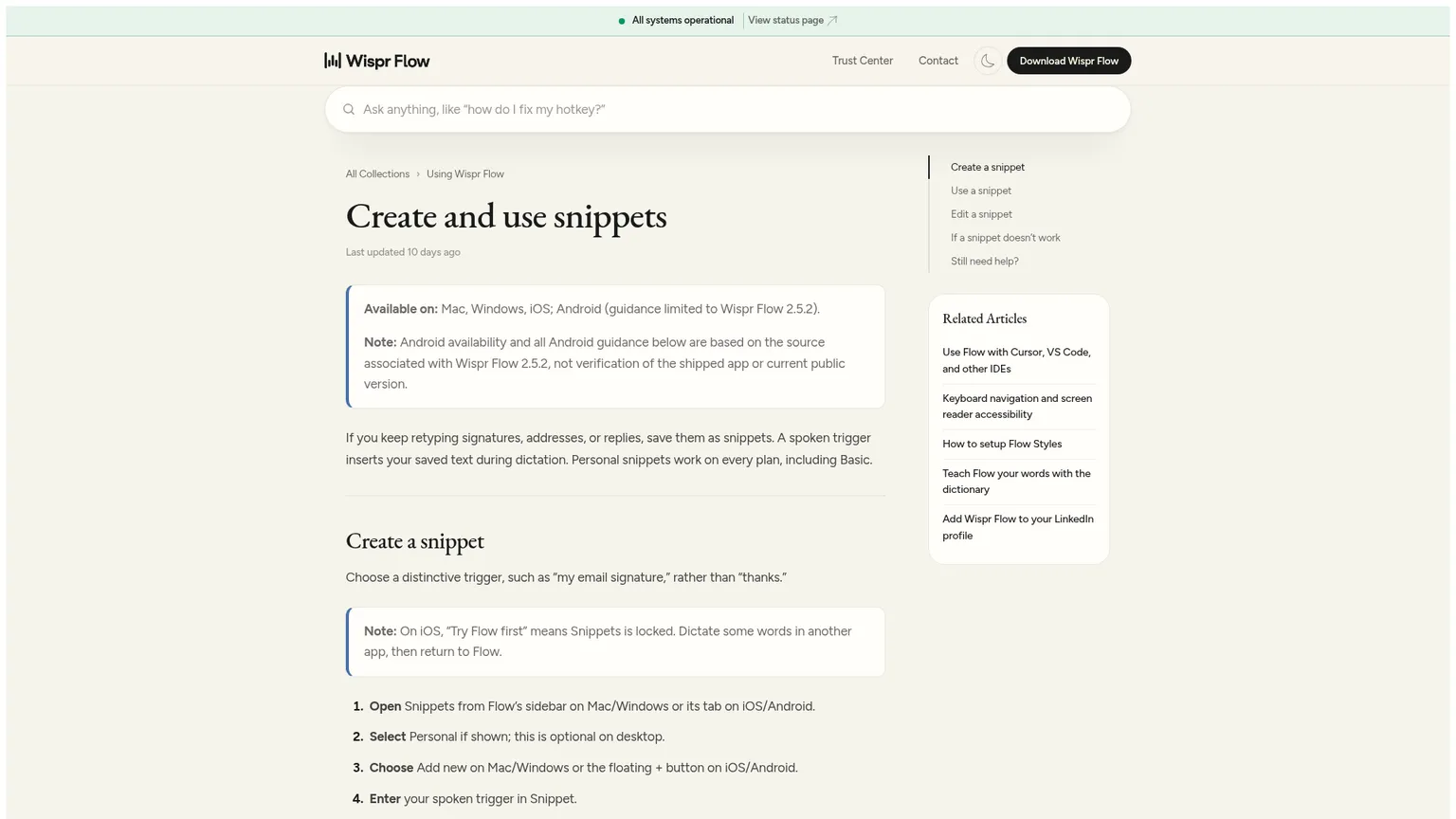This screenshot has height=819, width=1456.
Task: Click the Related Articles heading
Action: (984, 318)
